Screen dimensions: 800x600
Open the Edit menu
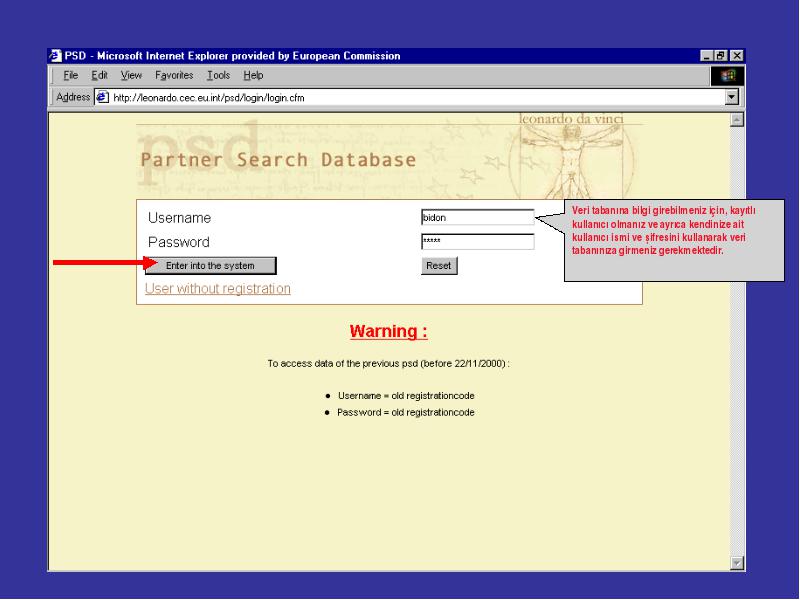(99, 76)
